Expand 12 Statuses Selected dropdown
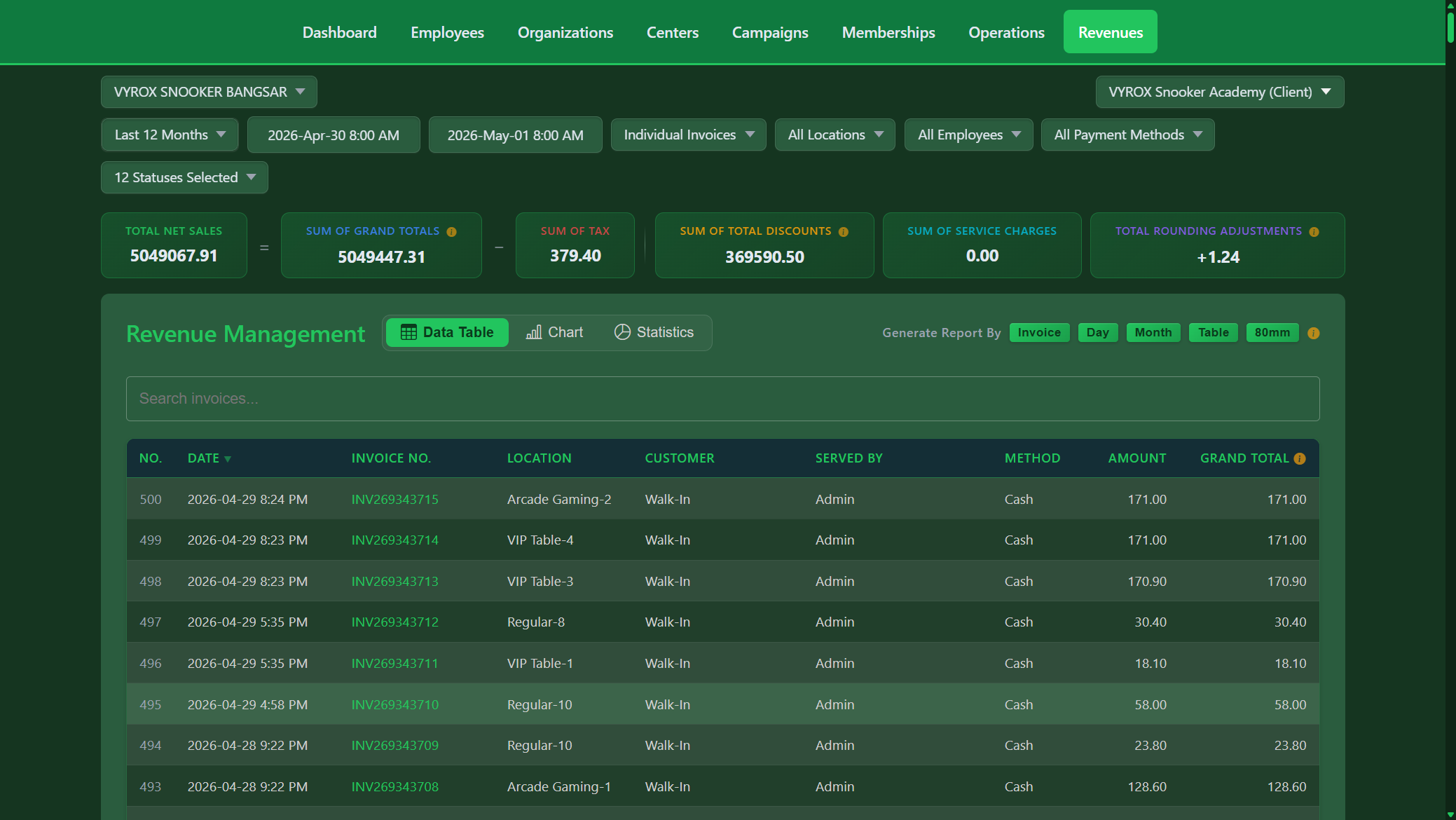The width and height of the screenshot is (1456, 820). [x=184, y=177]
